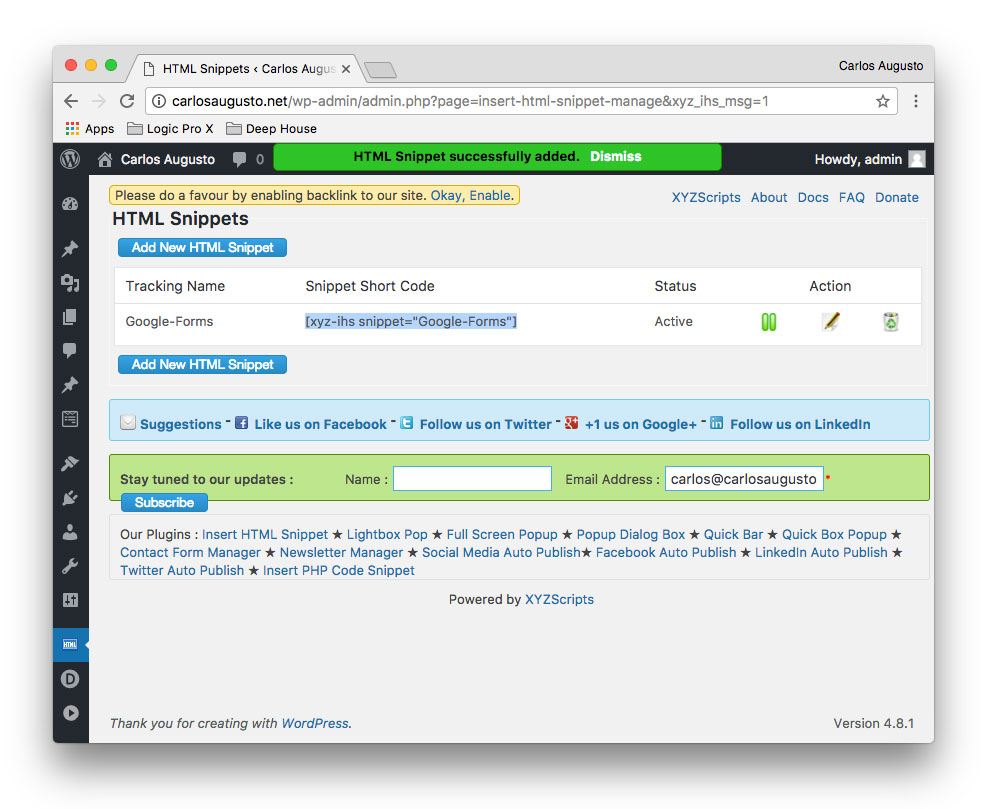The height and width of the screenshot is (809, 993).
Task: Focus the Name input field
Action: tap(472, 478)
